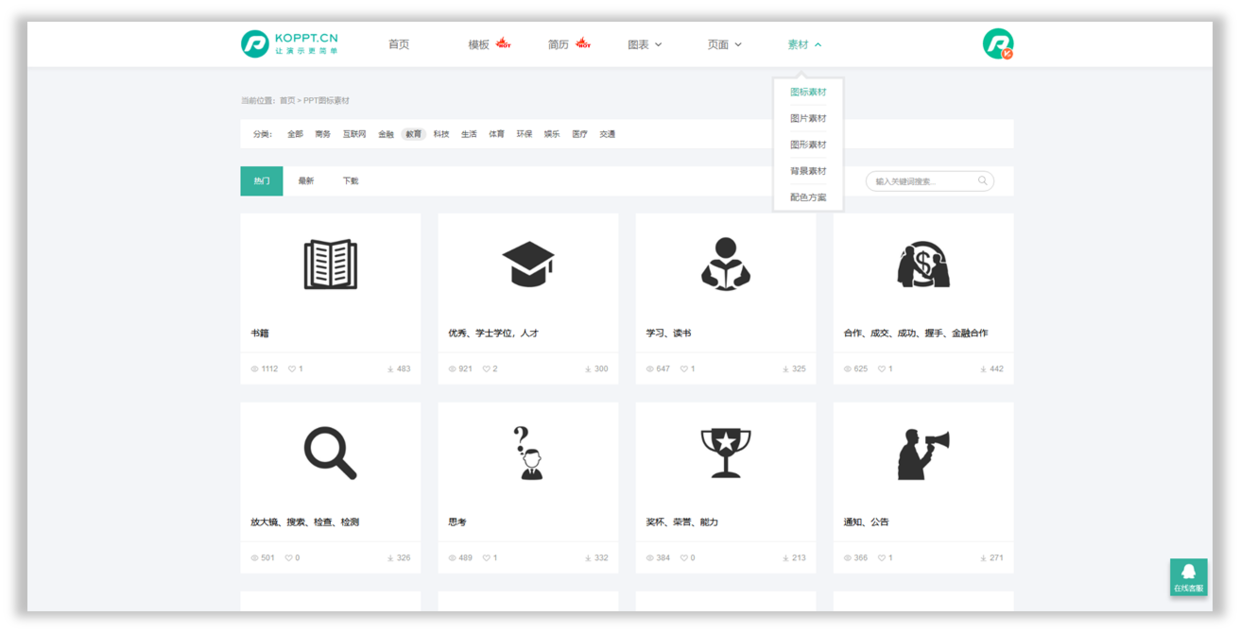1240x633 pixels.
Task: Click heart icon on 奖杯 card
Action: click(685, 558)
